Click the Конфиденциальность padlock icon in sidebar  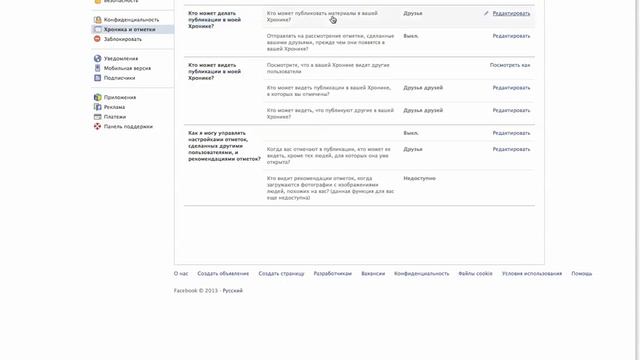click(98, 20)
